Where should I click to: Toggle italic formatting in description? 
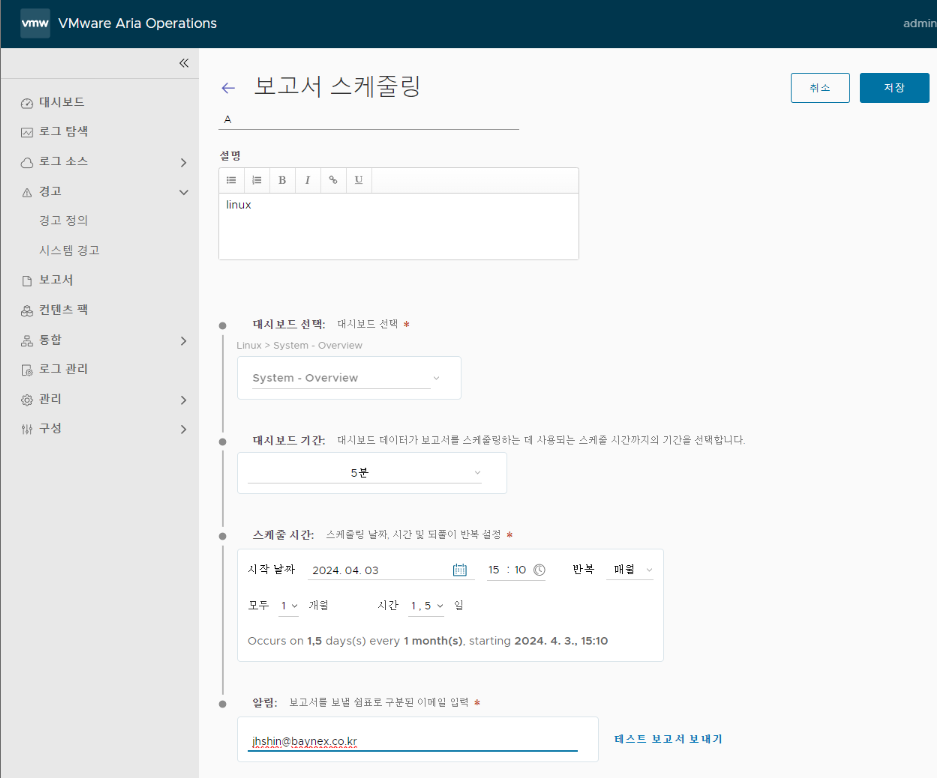(307, 180)
